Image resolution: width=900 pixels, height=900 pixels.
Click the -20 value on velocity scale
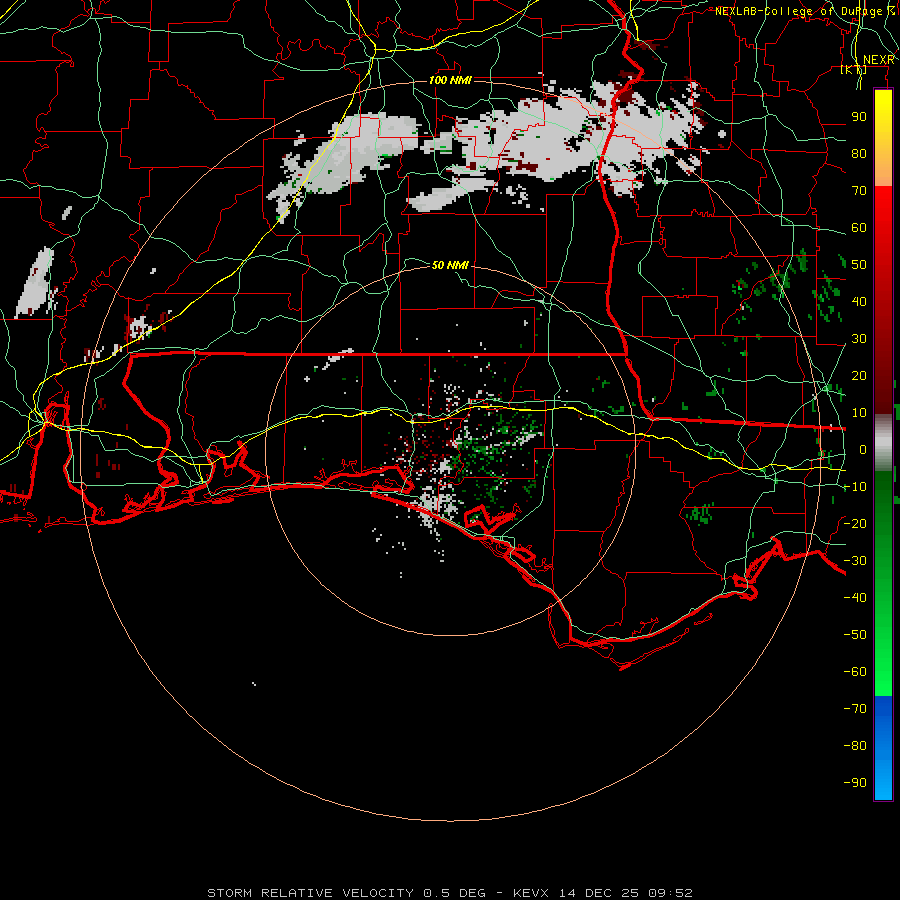pos(855,524)
